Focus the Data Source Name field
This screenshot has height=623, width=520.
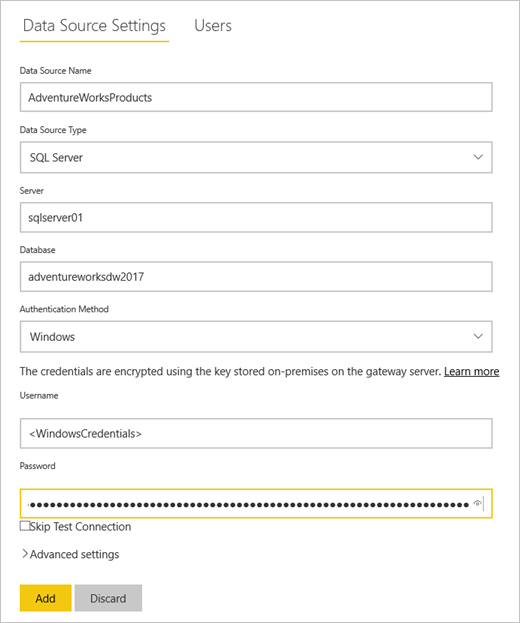[x=256, y=97]
